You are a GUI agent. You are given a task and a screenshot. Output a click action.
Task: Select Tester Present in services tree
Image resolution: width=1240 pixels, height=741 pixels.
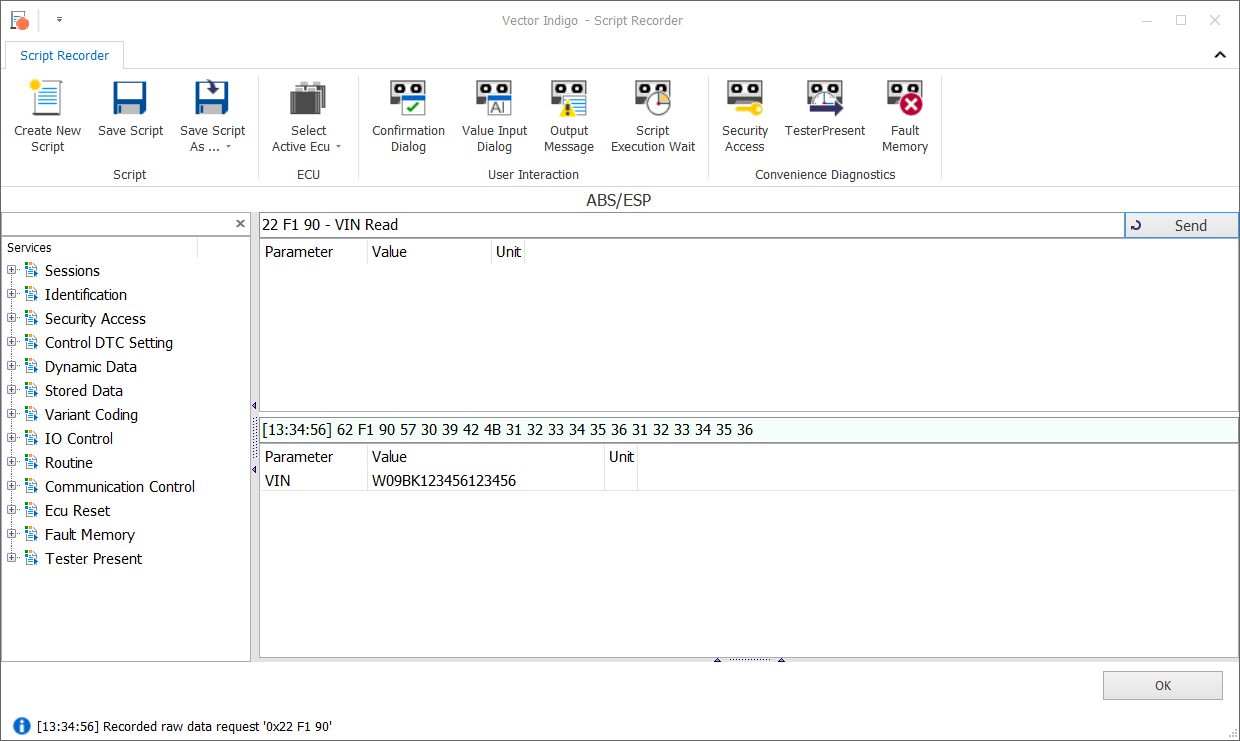[x=94, y=559]
